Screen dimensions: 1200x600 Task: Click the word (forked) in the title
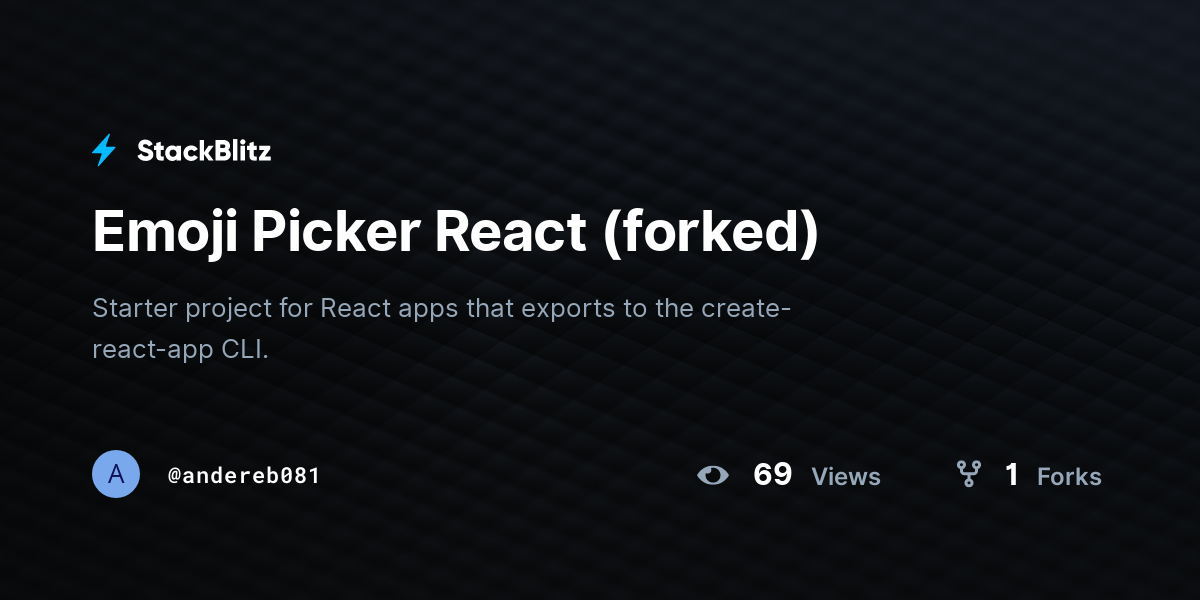coord(710,232)
